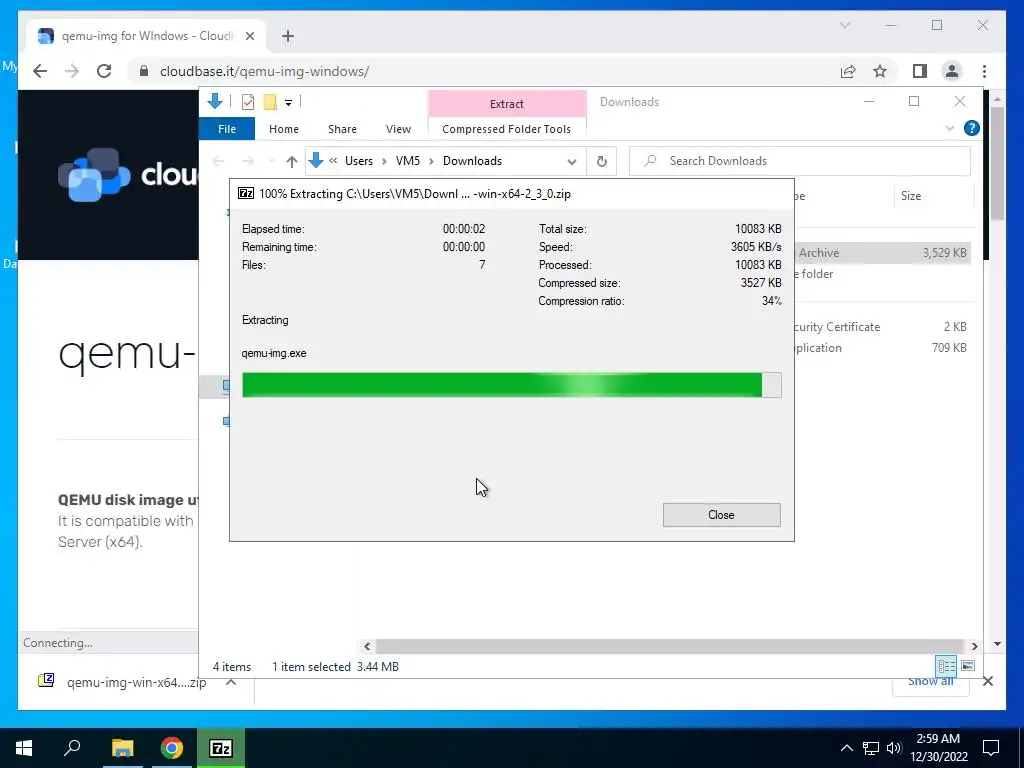The image size is (1024, 768).
Task: Select the Security Certificate row of 2 KB
Action: (x=882, y=327)
